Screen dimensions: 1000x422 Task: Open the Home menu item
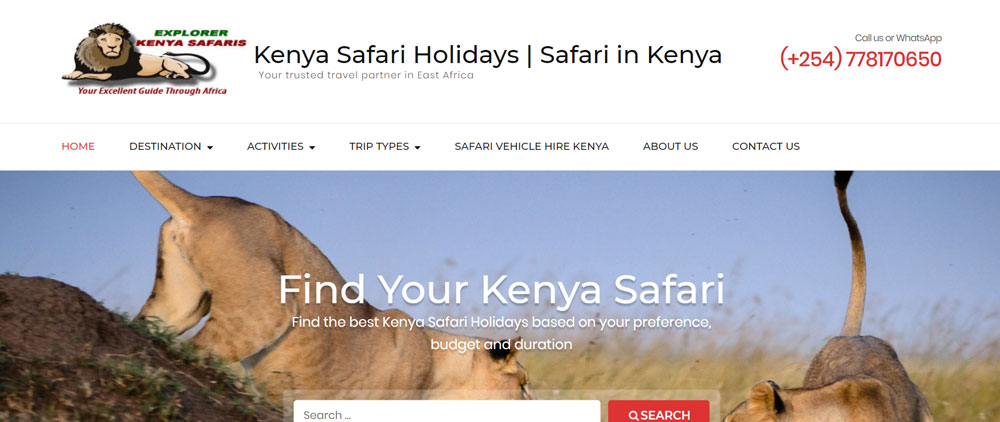coord(78,147)
